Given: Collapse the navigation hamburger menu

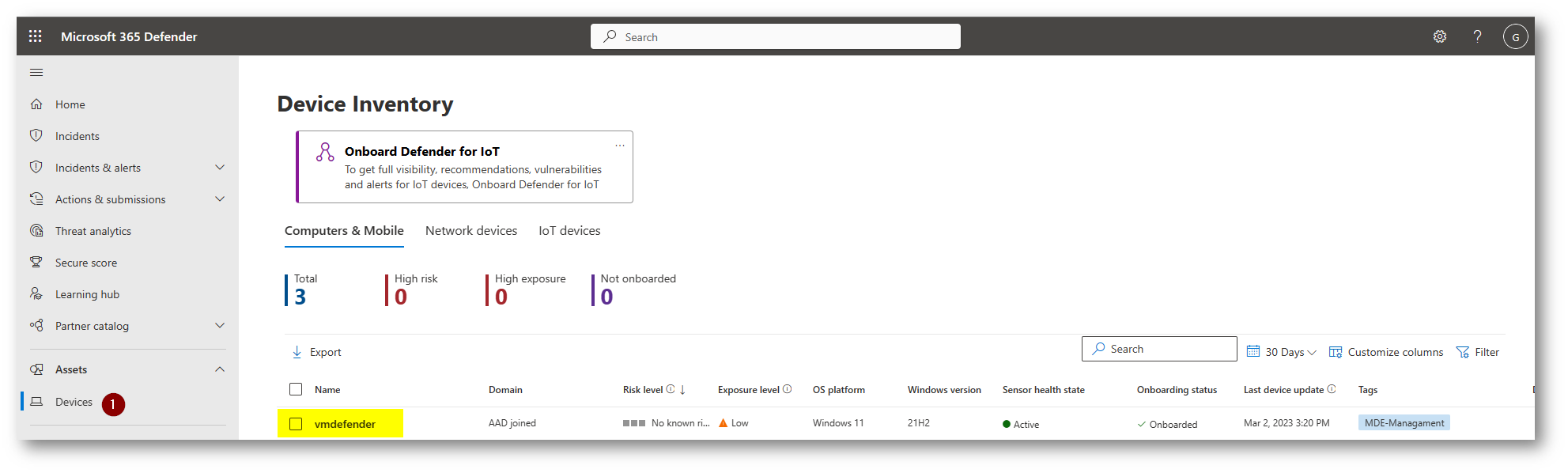Looking at the screenshot, I should tap(36, 73).
